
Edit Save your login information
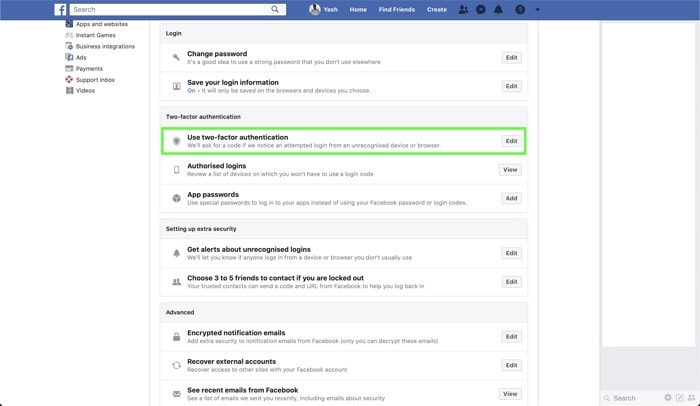(x=512, y=86)
